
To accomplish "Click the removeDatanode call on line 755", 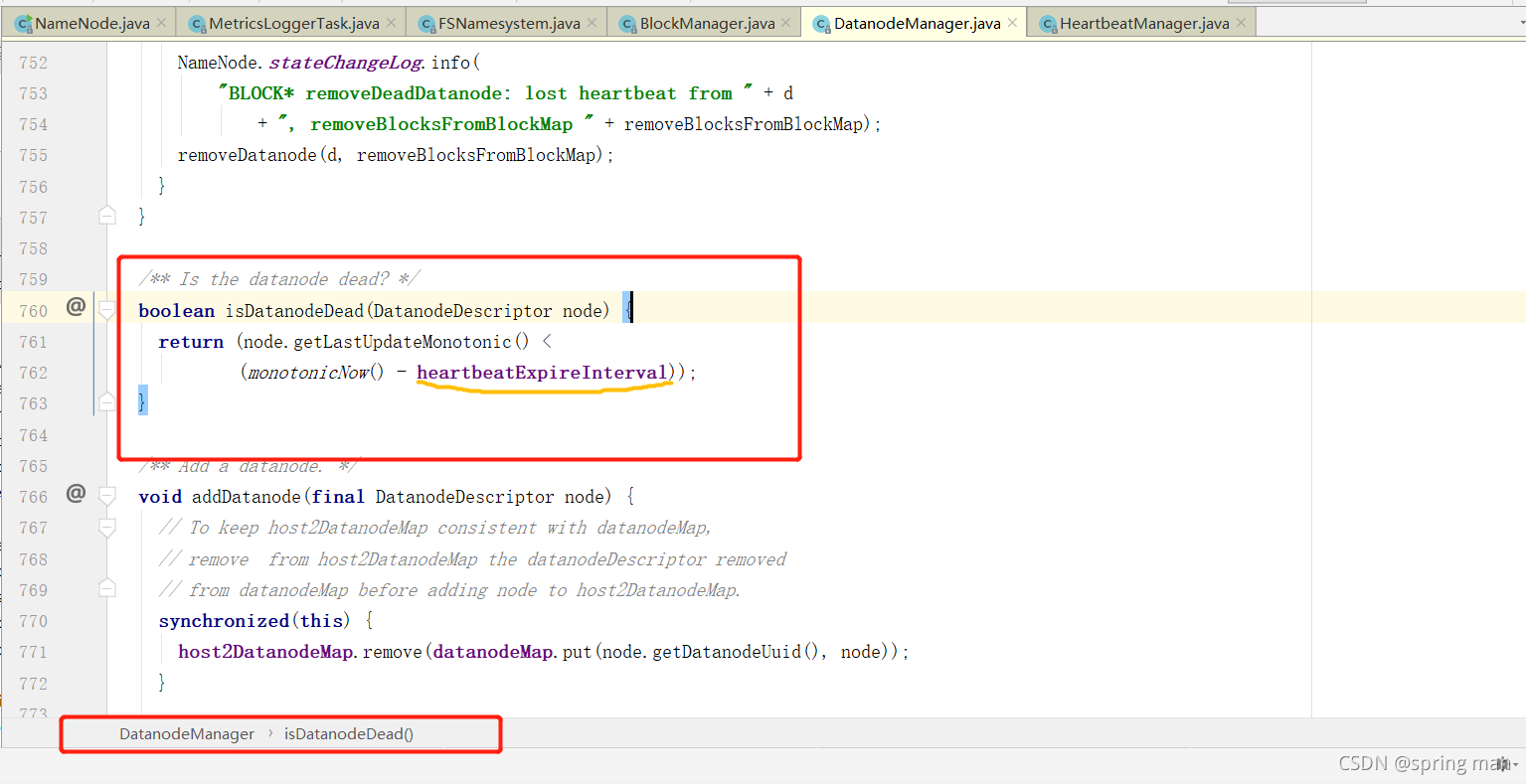I will coord(247,155).
